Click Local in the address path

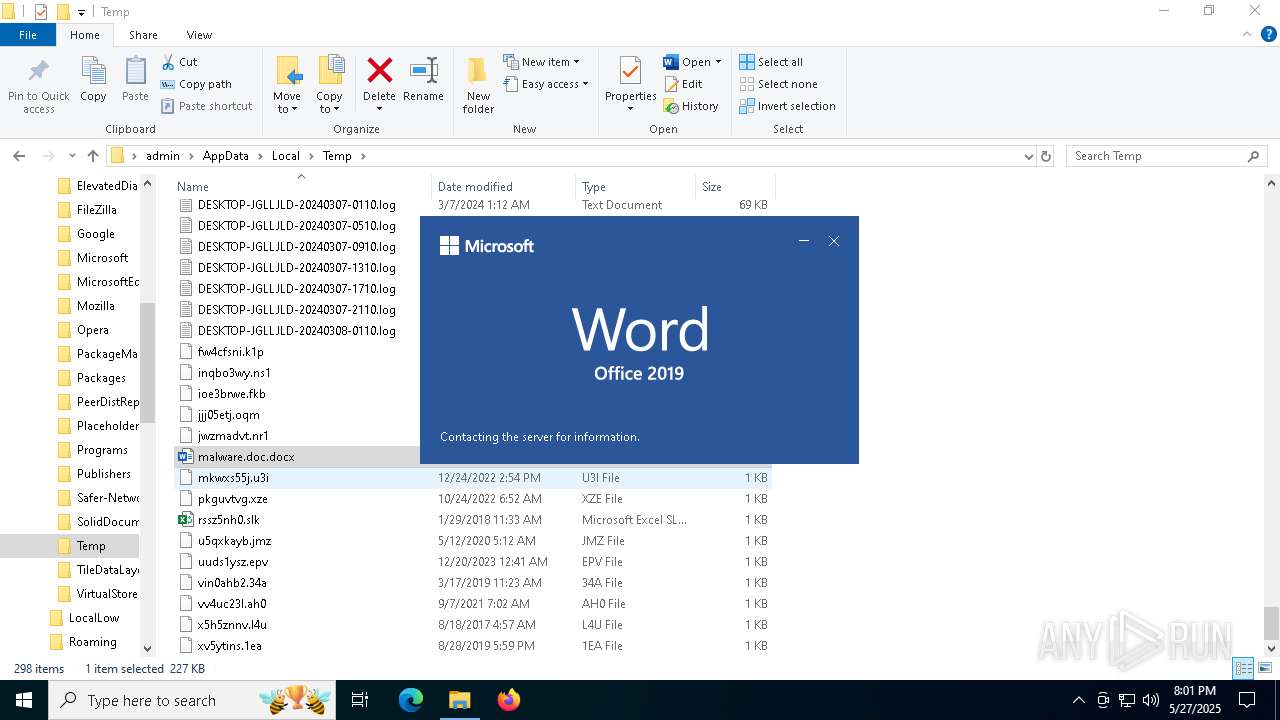pyautogui.click(x=285, y=156)
